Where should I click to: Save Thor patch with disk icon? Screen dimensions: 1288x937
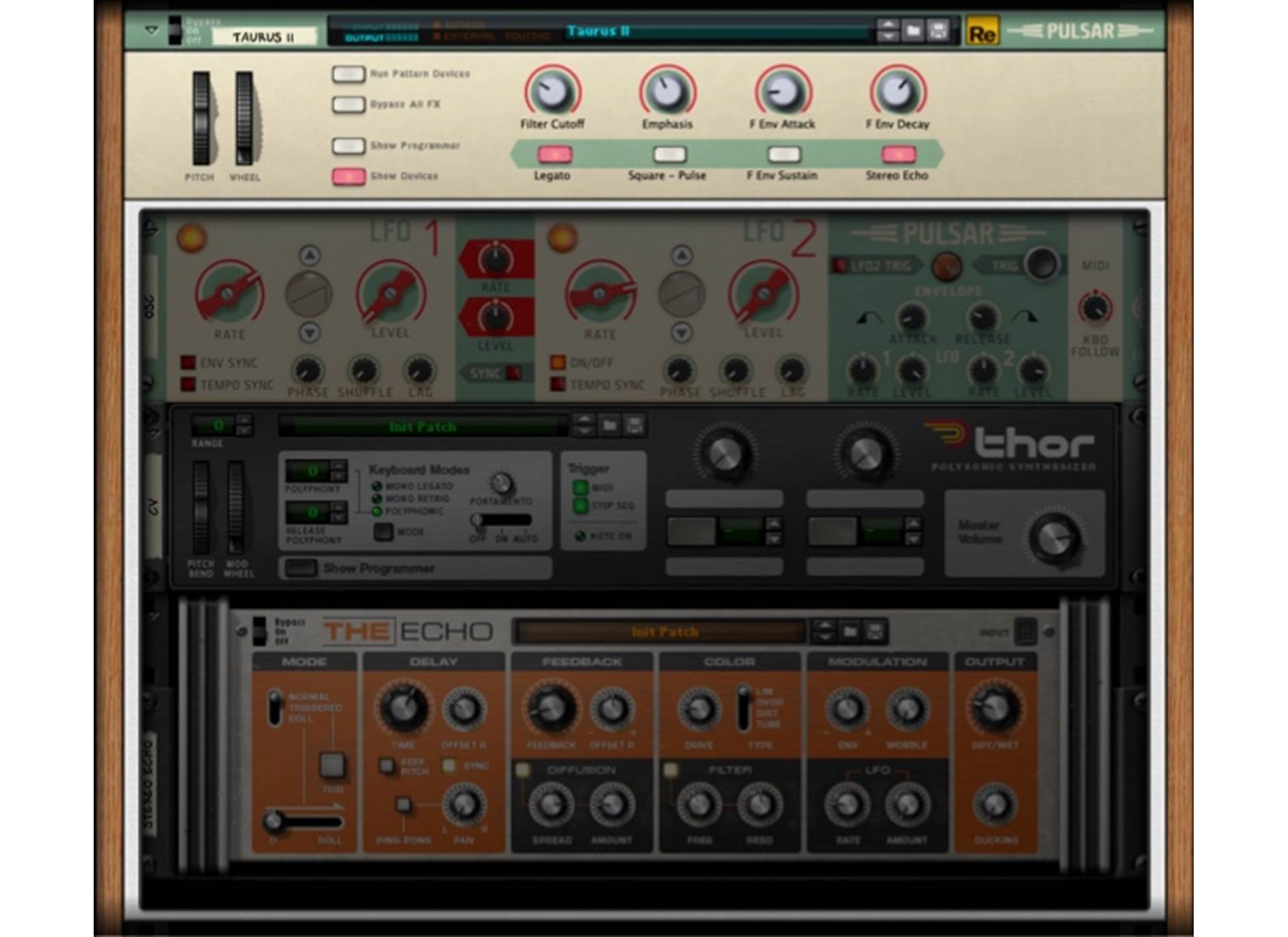[634, 426]
